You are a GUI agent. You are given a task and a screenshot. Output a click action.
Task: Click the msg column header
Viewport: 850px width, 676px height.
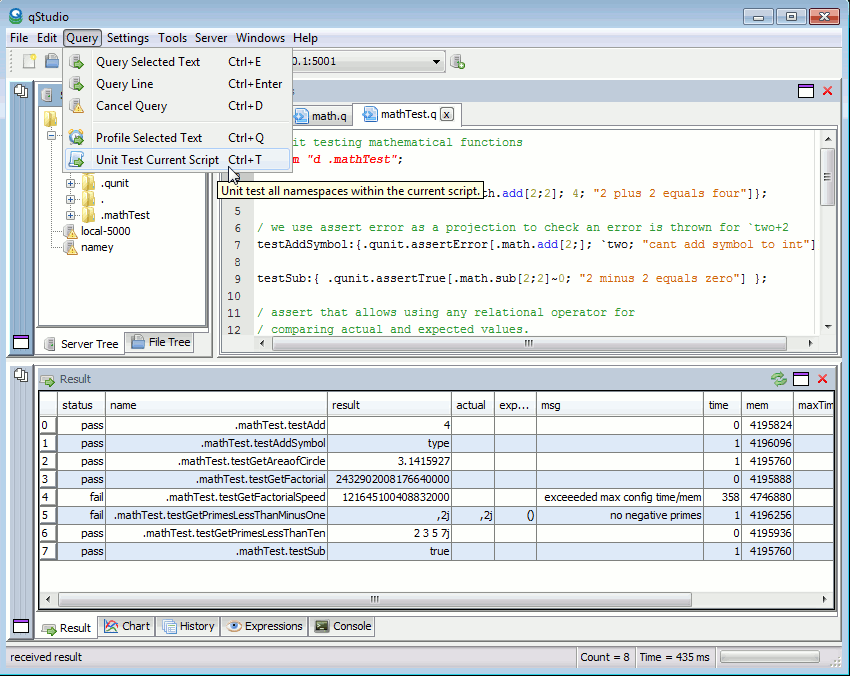pyautogui.click(x=620, y=405)
